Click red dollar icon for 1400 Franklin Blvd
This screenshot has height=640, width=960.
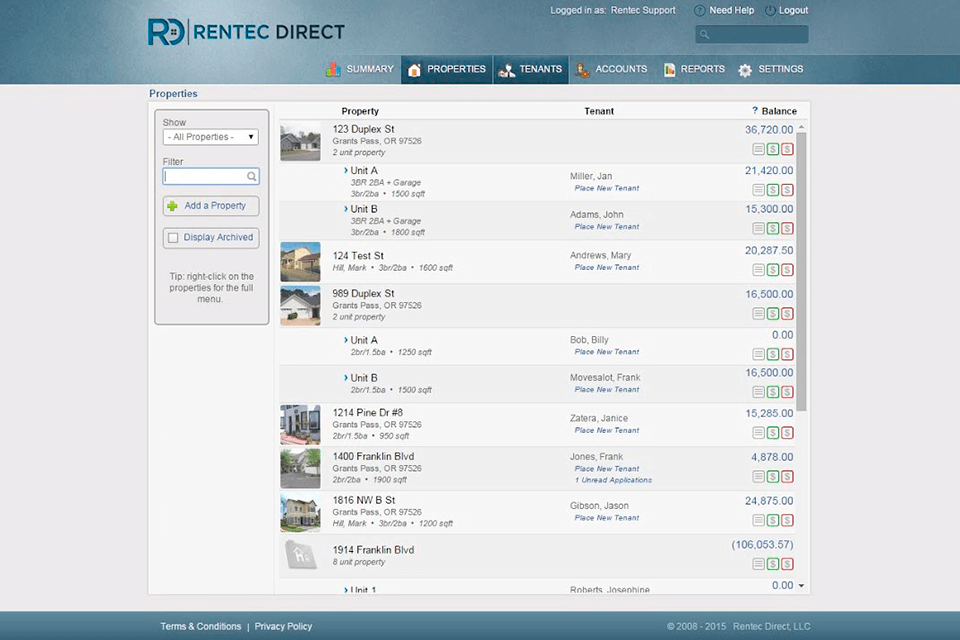[787, 477]
